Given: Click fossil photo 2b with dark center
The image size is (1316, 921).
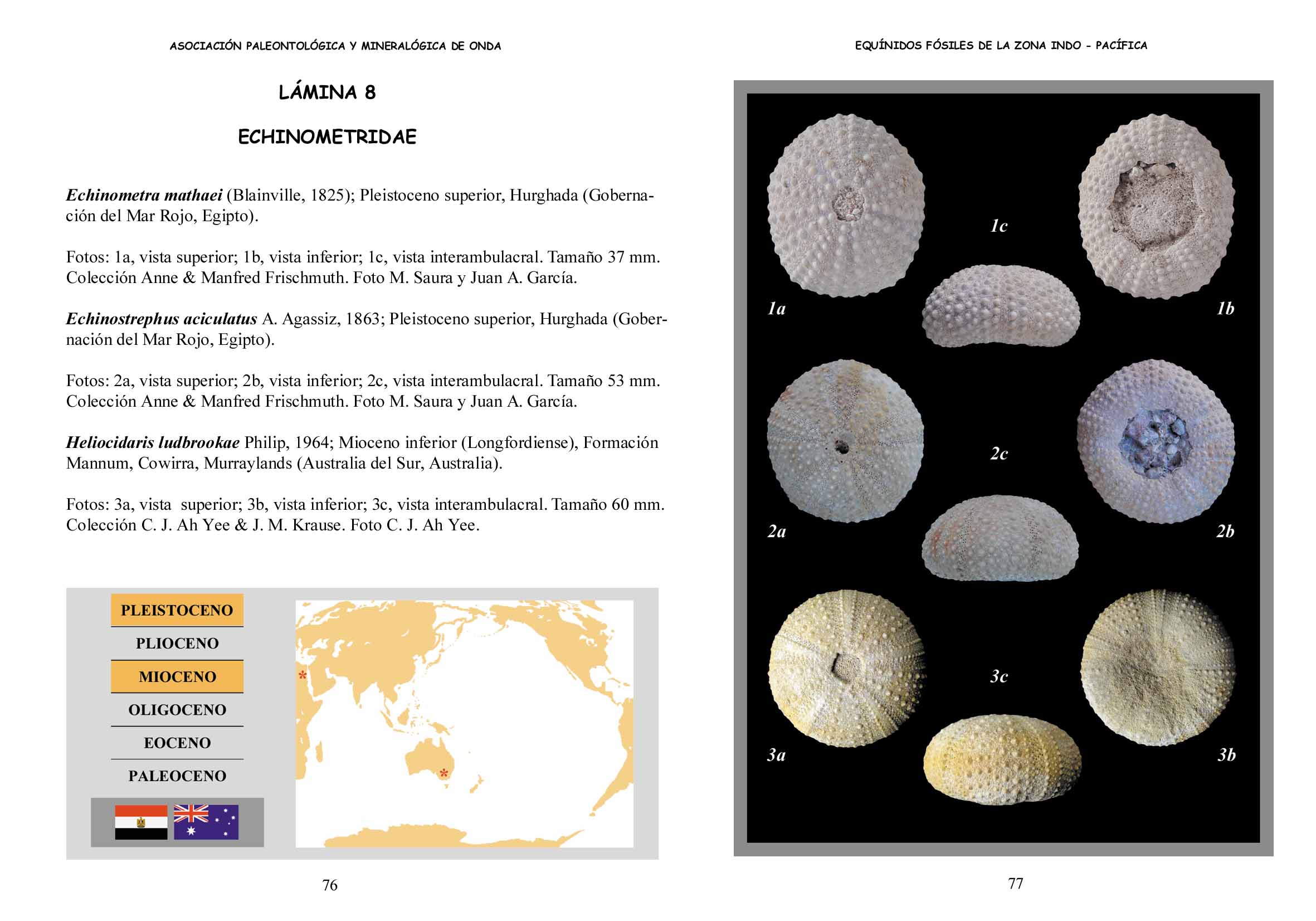Looking at the screenshot, I should pyautogui.click(x=1156, y=441).
